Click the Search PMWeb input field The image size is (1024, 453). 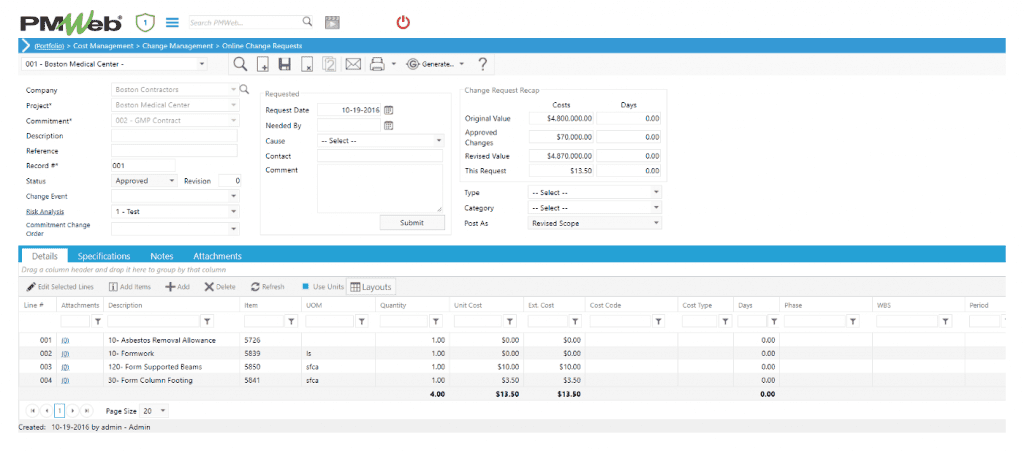[x=245, y=22]
